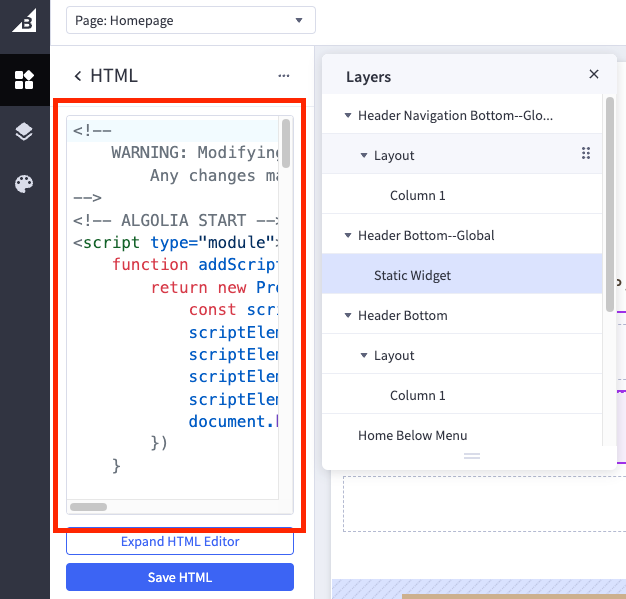Open the Theme Styles palette icon

point(24,184)
